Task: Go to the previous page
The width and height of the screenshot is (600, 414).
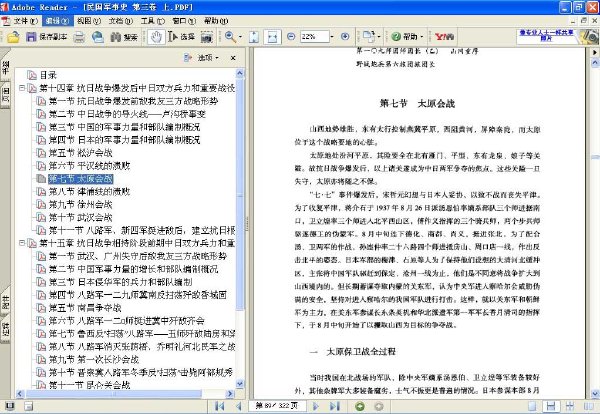Action: [x=238, y=406]
